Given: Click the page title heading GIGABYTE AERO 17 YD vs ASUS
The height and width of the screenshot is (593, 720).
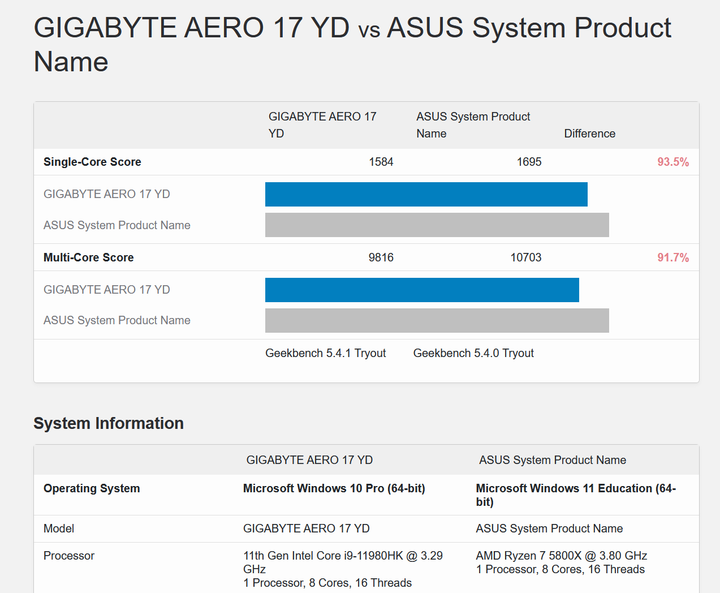Looking at the screenshot, I should (x=352, y=45).
